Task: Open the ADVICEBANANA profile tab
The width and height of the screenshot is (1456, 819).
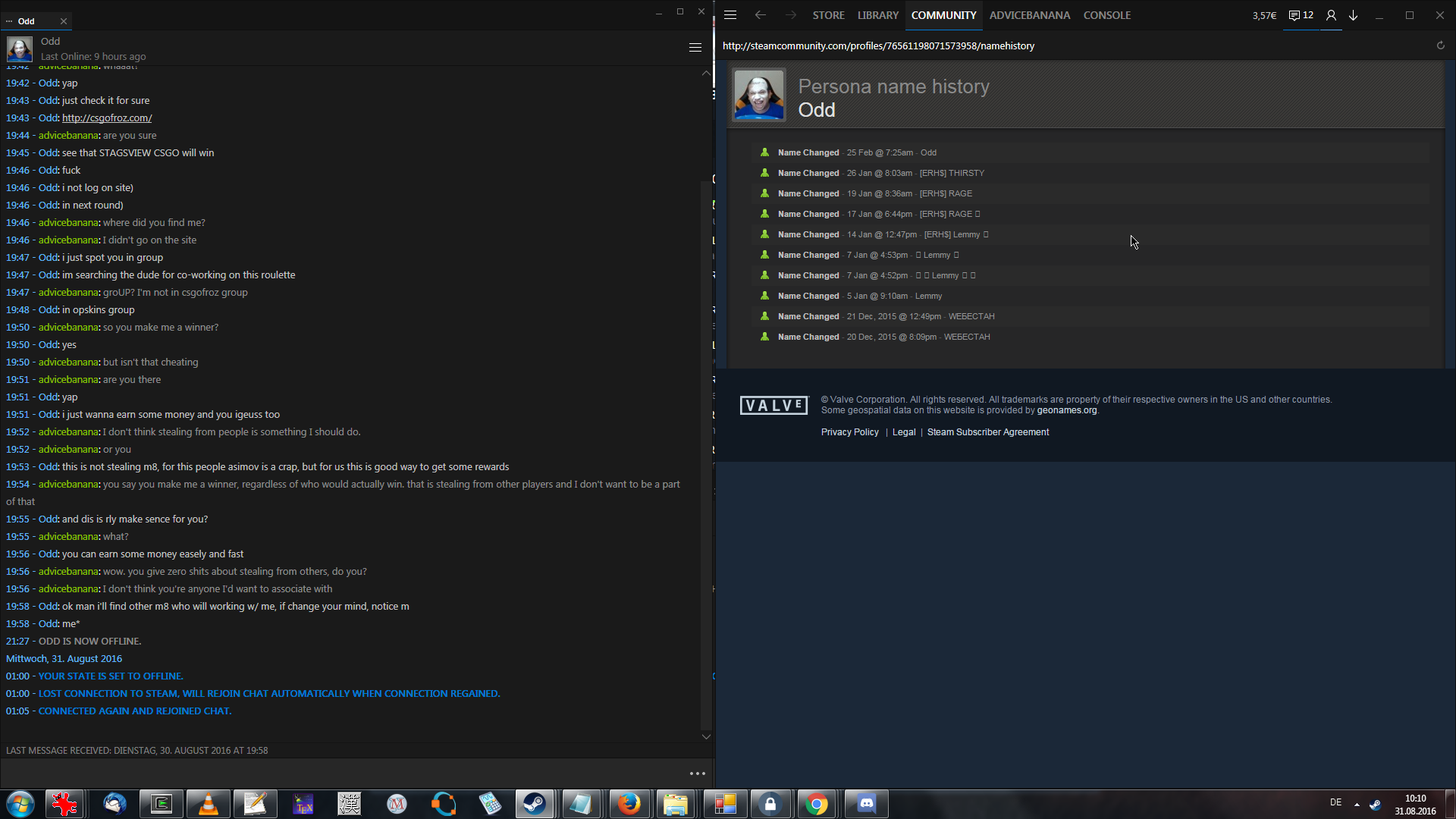Action: [x=1030, y=15]
